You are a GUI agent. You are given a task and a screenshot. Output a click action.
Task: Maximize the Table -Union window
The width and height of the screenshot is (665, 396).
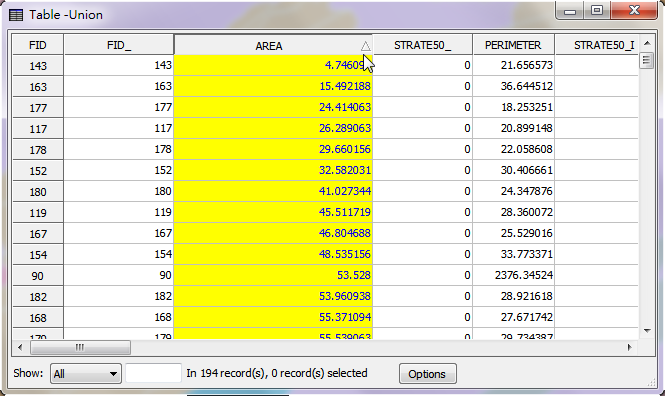coord(597,10)
